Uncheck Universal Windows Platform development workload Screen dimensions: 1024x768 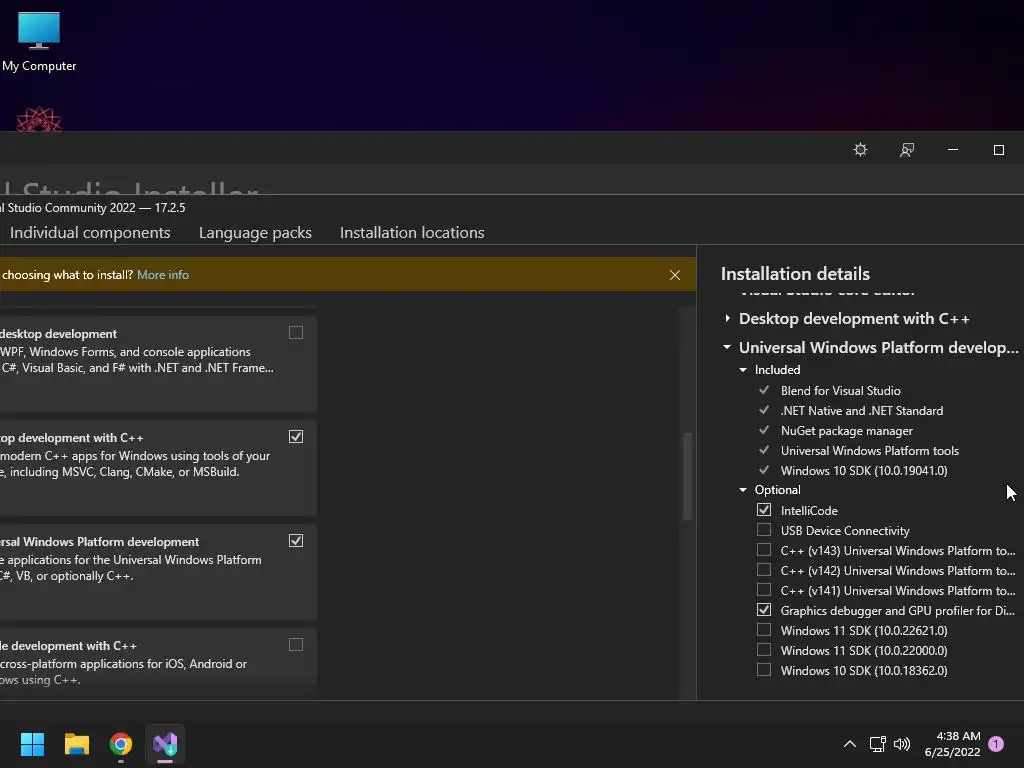tap(296, 541)
